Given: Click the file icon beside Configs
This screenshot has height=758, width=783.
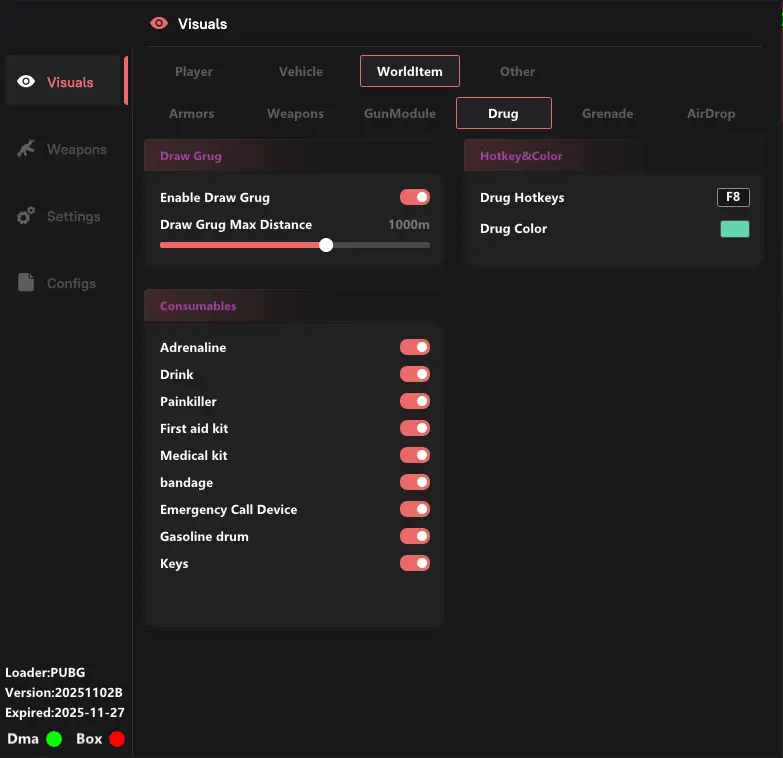Looking at the screenshot, I should (x=27, y=283).
